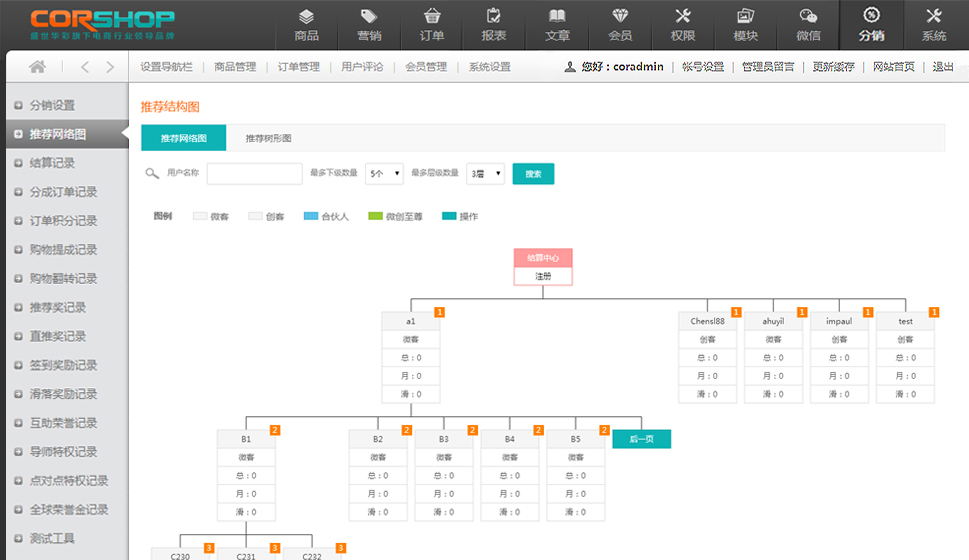Open 帐号设置 link
969x560 pixels.
point(703,67)
